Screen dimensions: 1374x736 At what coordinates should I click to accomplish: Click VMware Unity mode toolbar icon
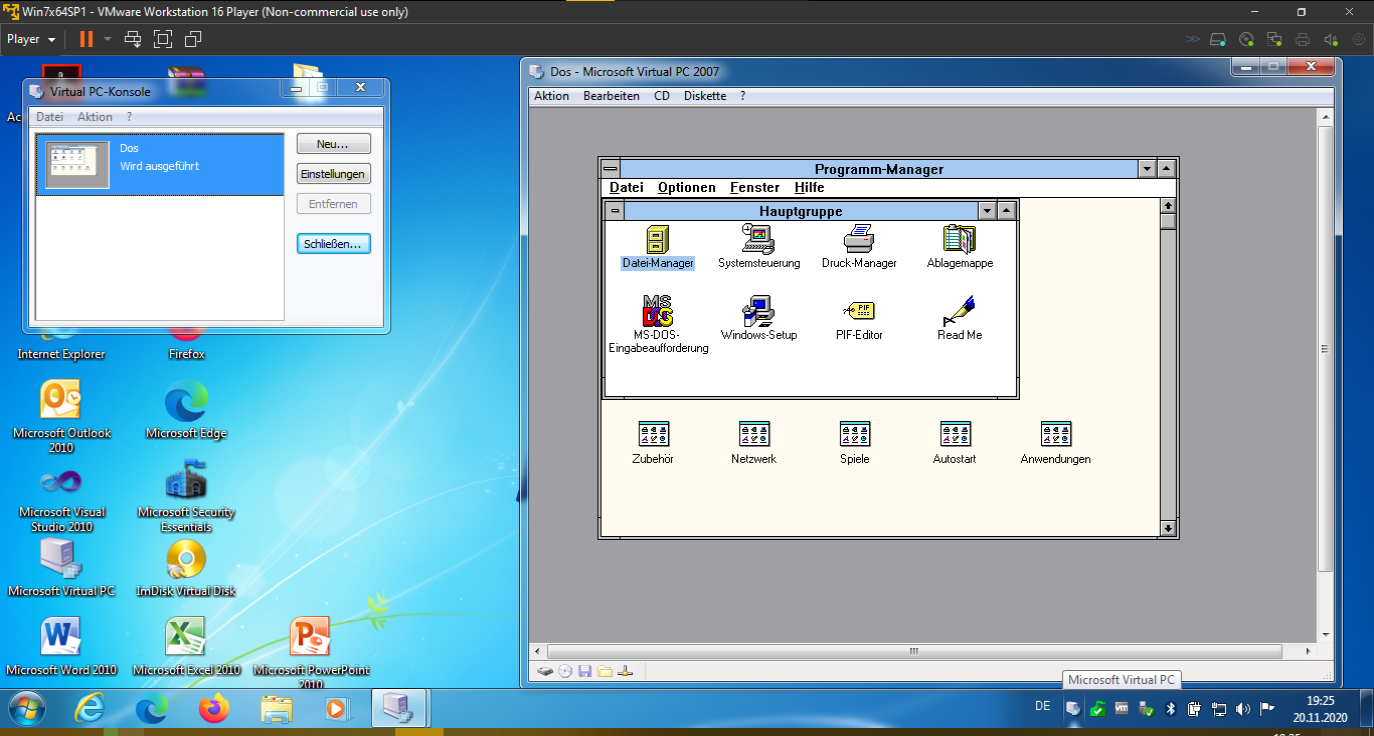[193, 39]
